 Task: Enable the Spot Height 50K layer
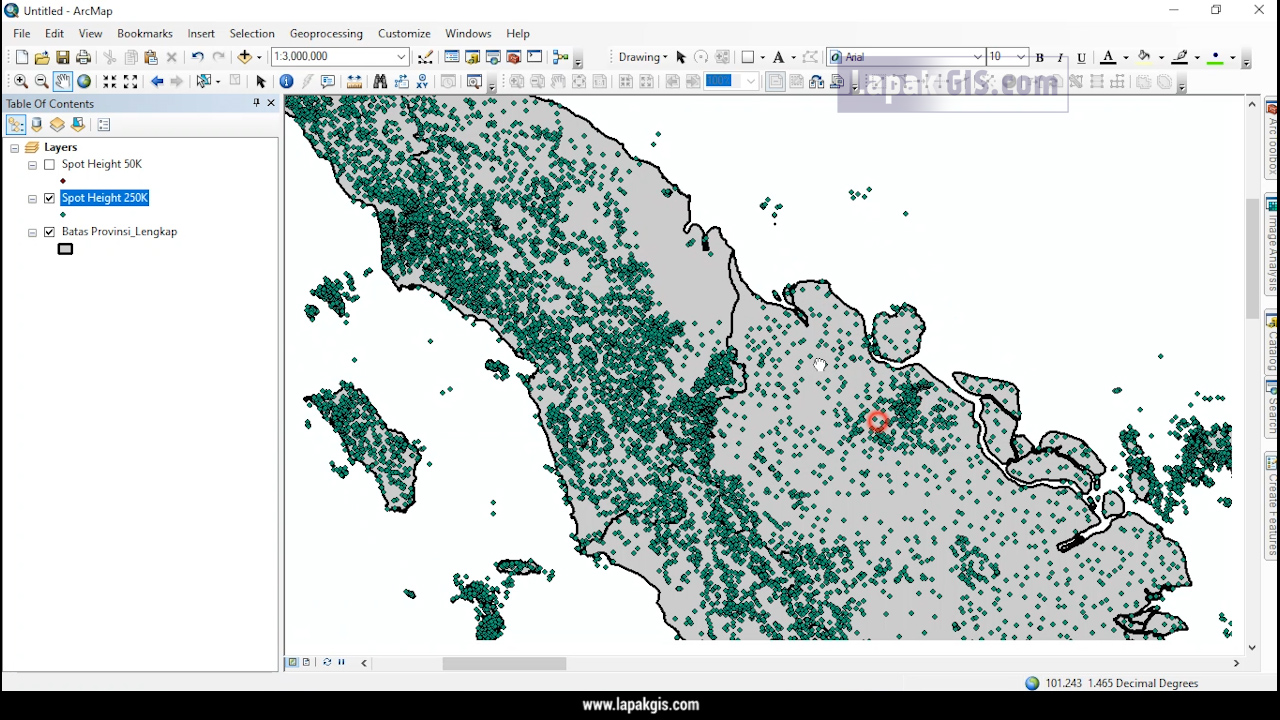coord(49,164)
